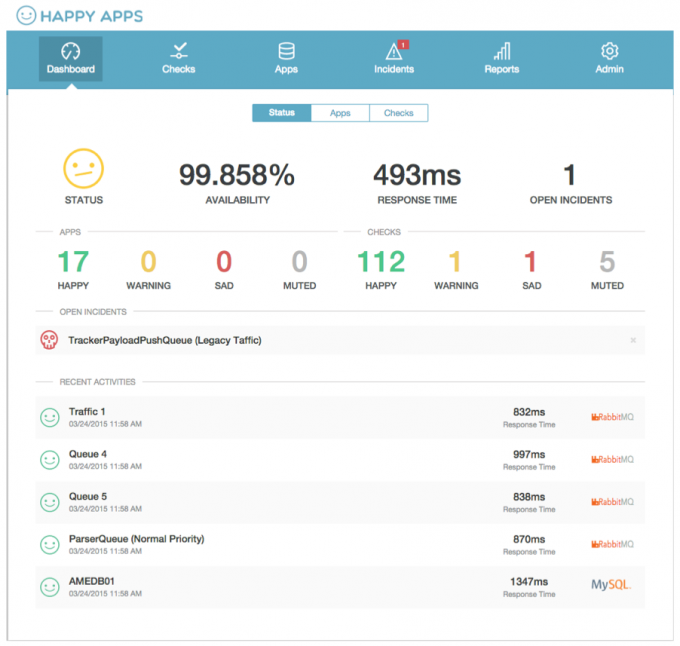Viewport: 680px width, 646px height.
Task: Click the smiley icon for AMEDB01
Action: pyautogui.click(x=50, y=587)
